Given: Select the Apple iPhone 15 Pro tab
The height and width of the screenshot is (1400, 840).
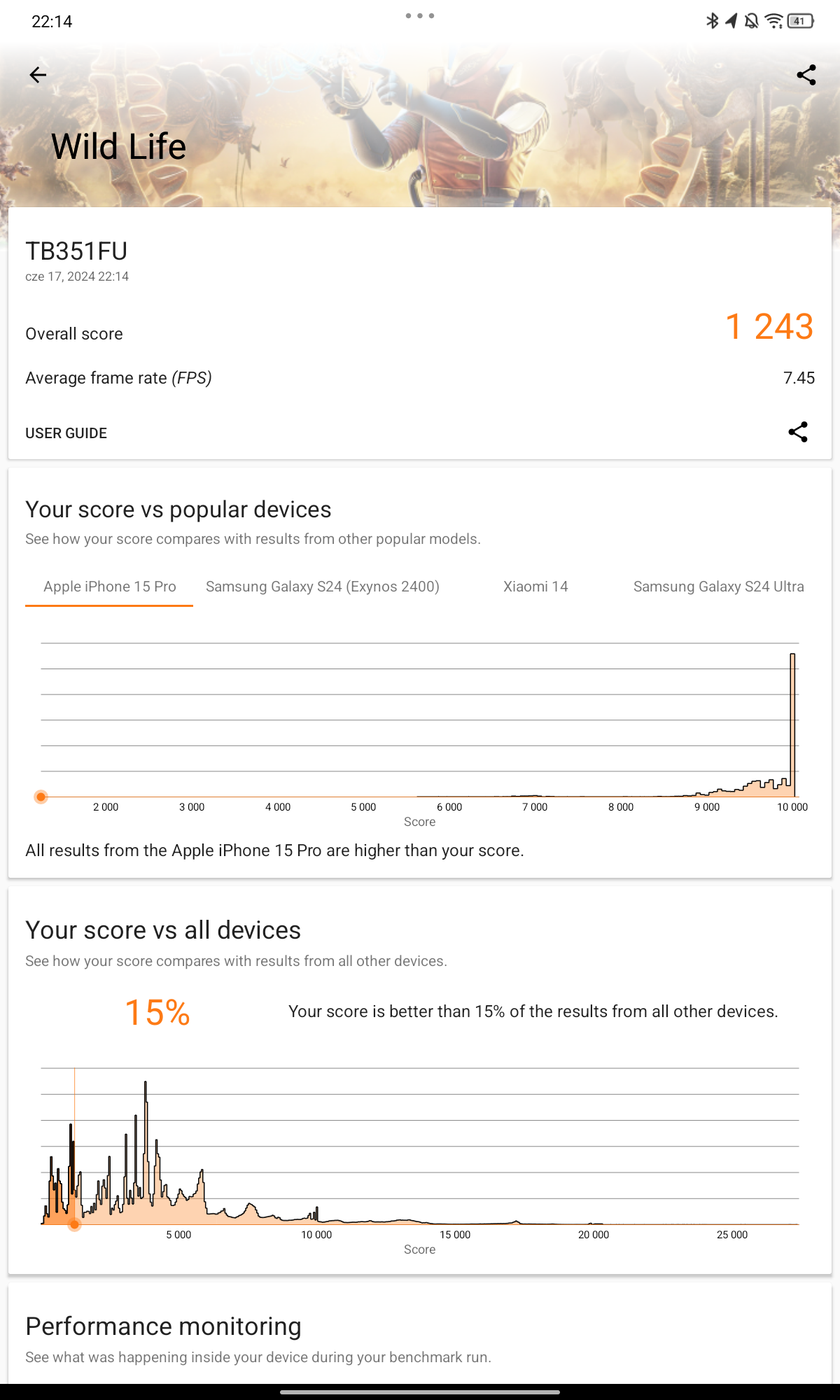Looking at the screenshot, I should 109,587.
